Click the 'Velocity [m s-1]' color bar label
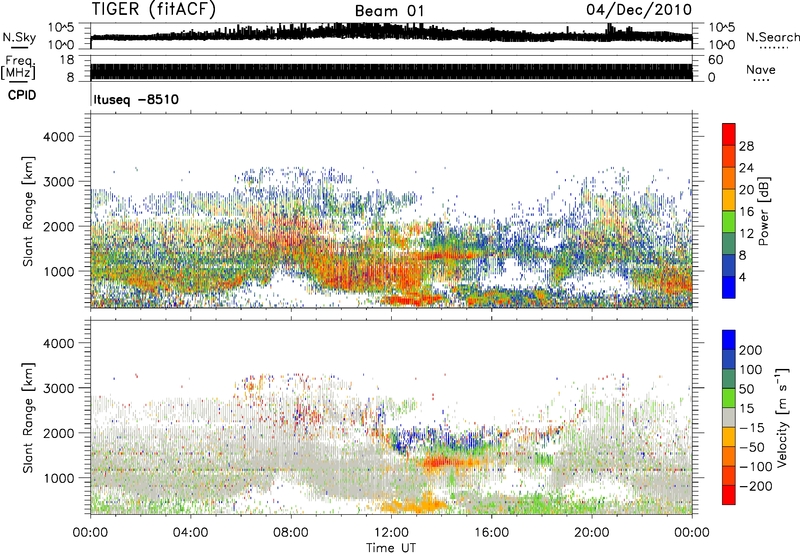 [782, 417]
